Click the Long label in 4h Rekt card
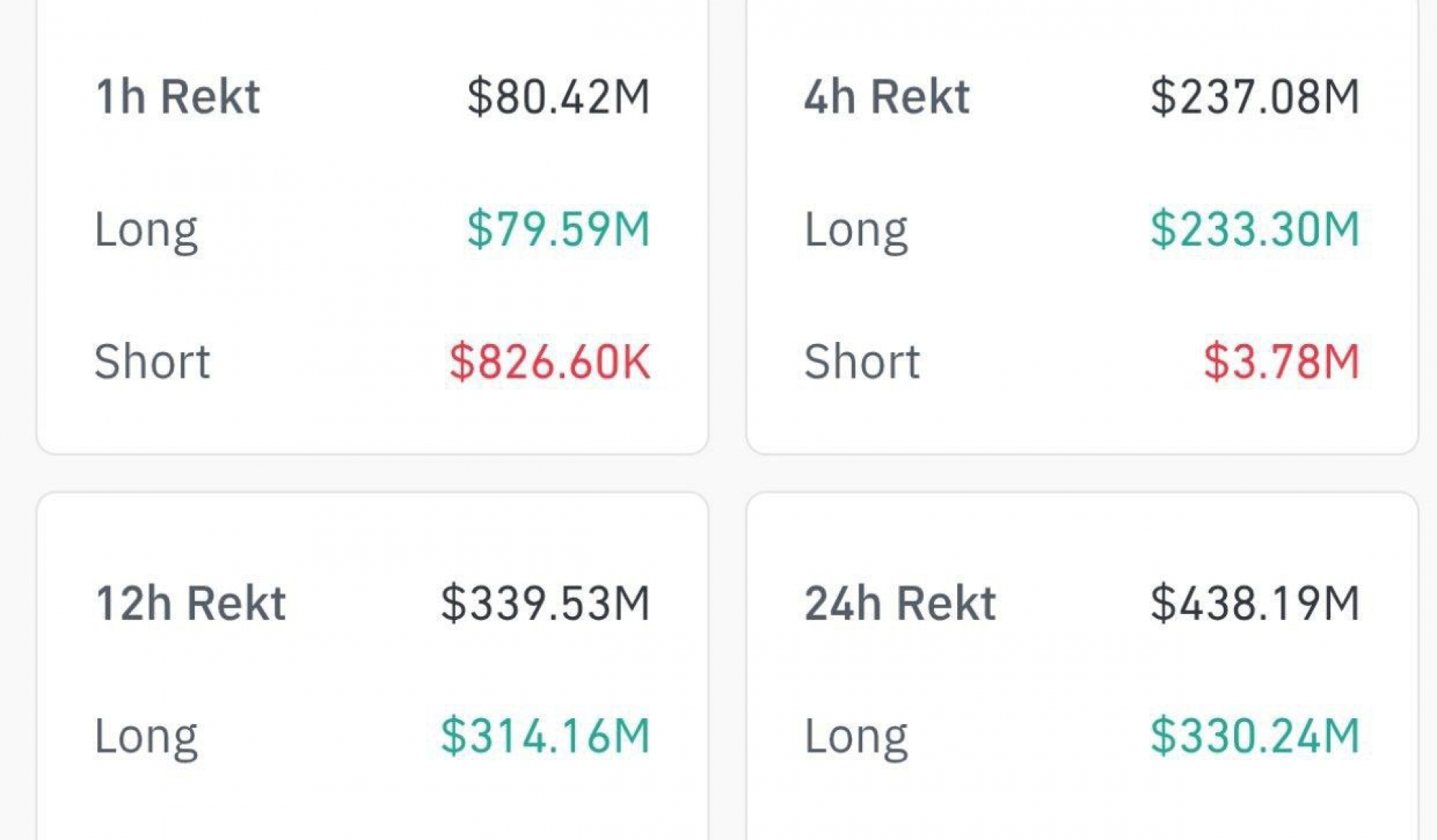Viewport: 1437px width, 840px height. [x=856, y=229]
